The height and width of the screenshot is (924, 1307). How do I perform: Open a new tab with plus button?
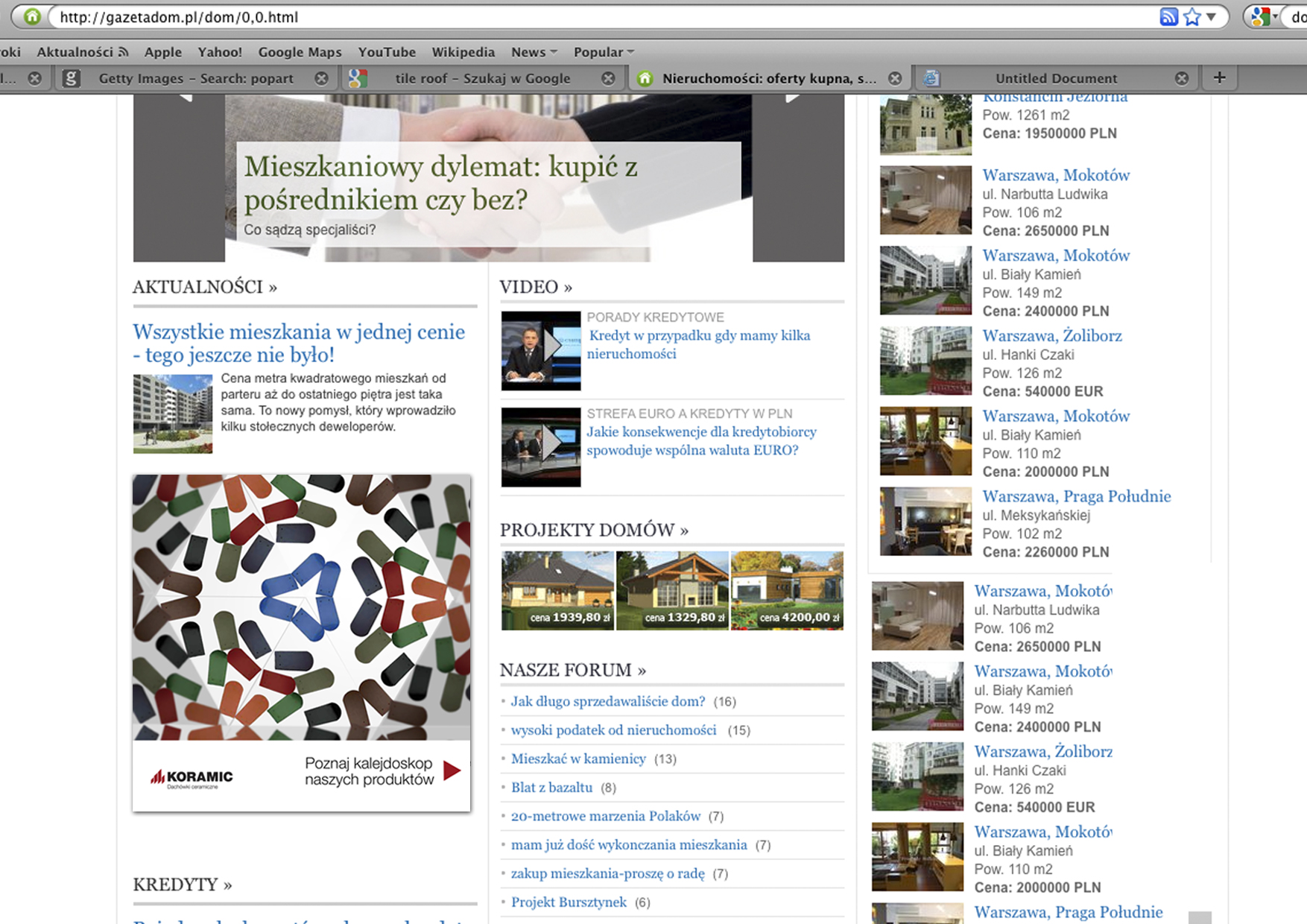coord(1219,77)
